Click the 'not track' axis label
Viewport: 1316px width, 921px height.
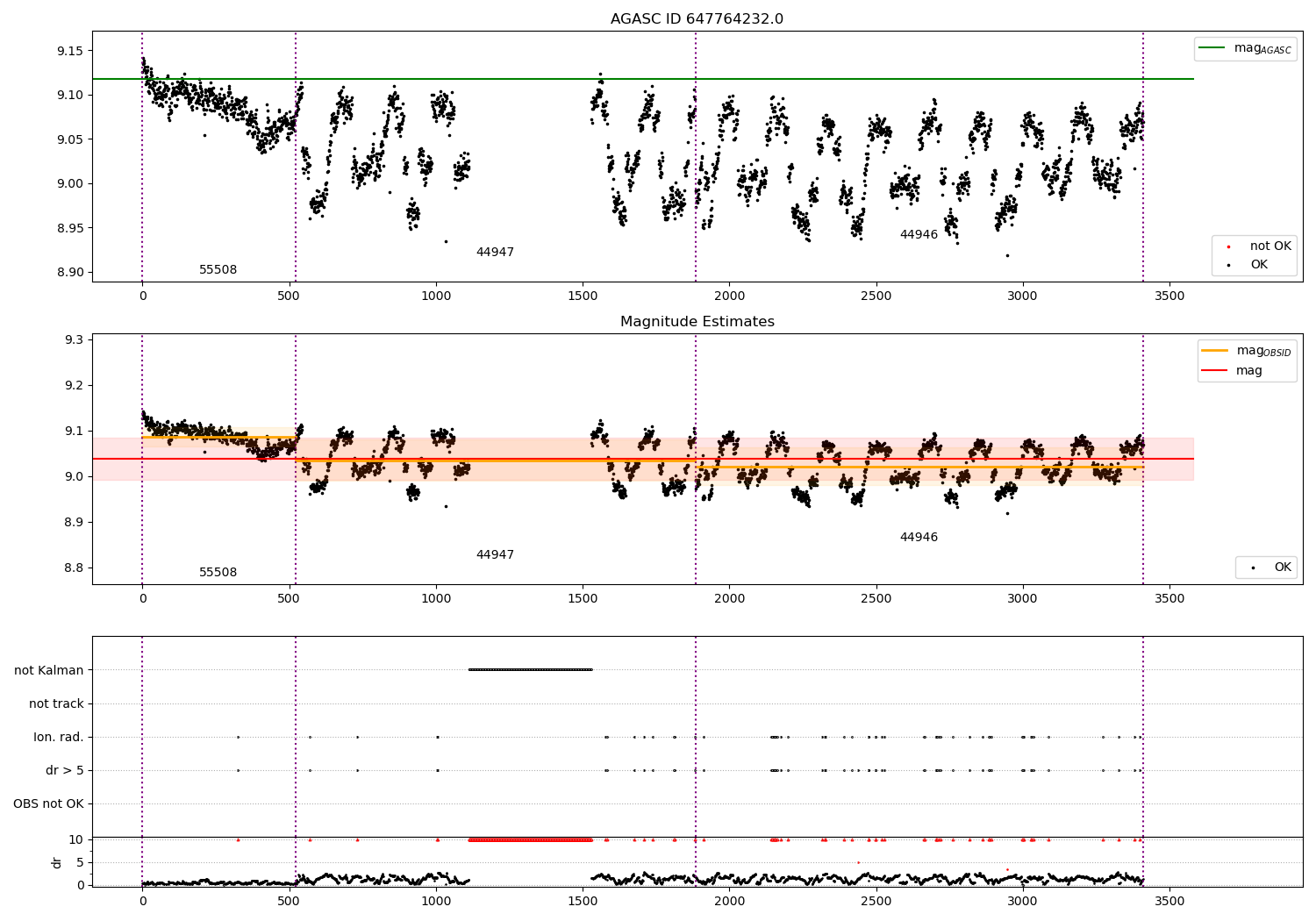pyautogui.click(x=56, y=703)
